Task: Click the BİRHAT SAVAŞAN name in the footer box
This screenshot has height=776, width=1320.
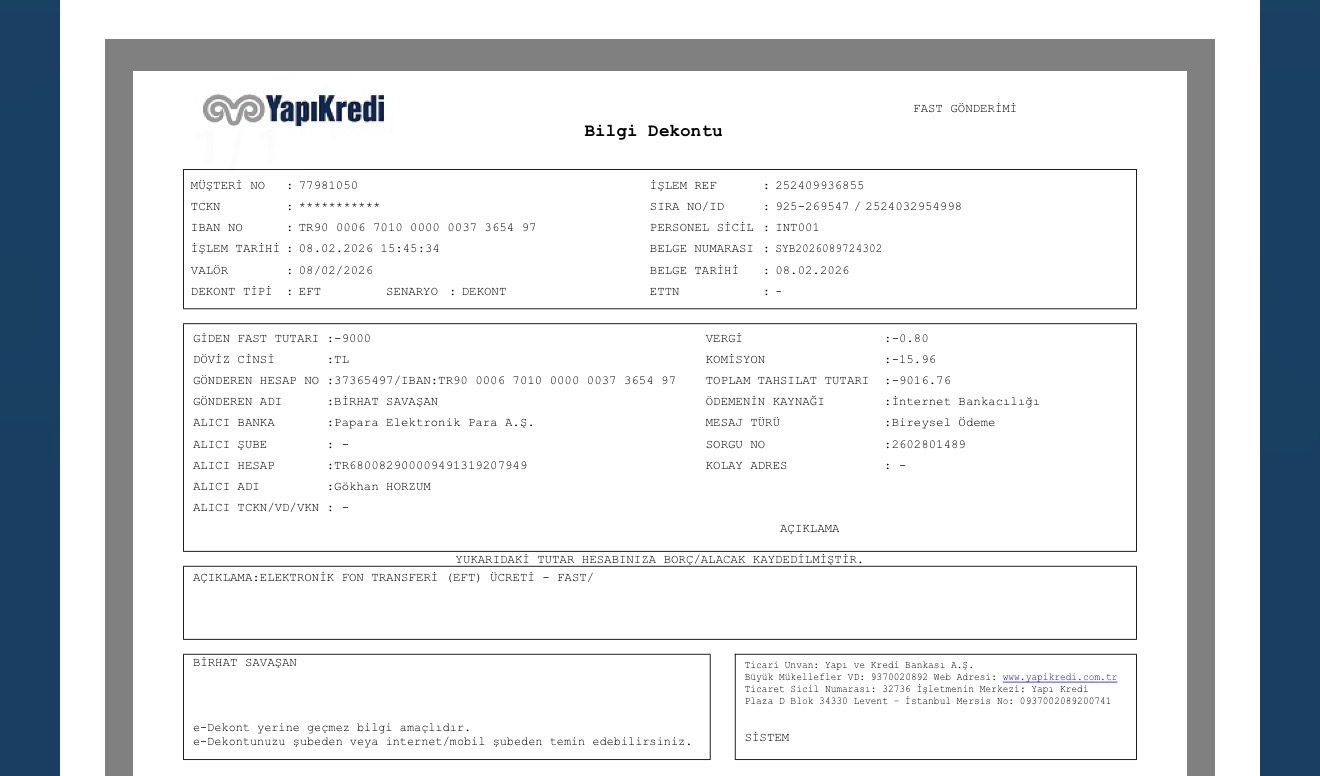Action: pos(245,663)
